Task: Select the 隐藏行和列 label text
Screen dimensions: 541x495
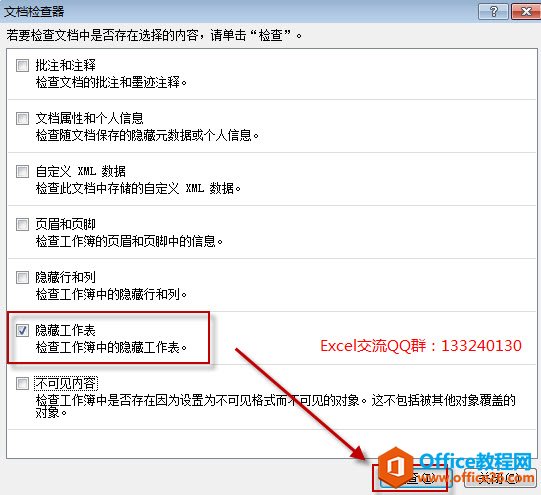Action: [66, 277]
